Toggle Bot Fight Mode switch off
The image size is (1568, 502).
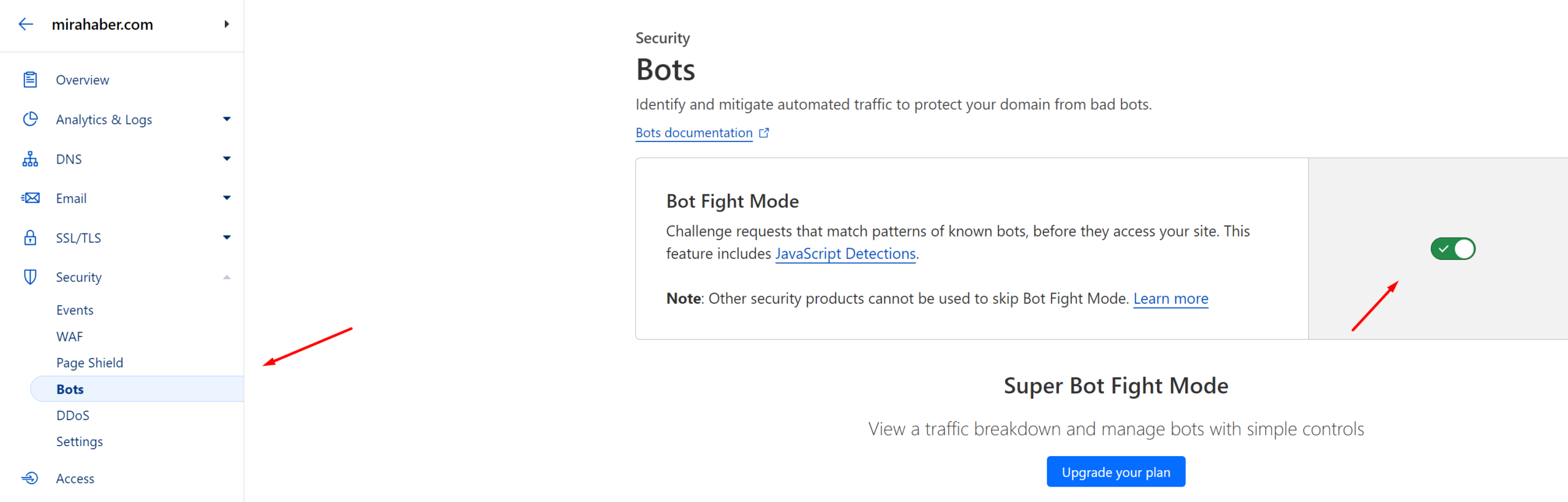[x=1453, y=249]
